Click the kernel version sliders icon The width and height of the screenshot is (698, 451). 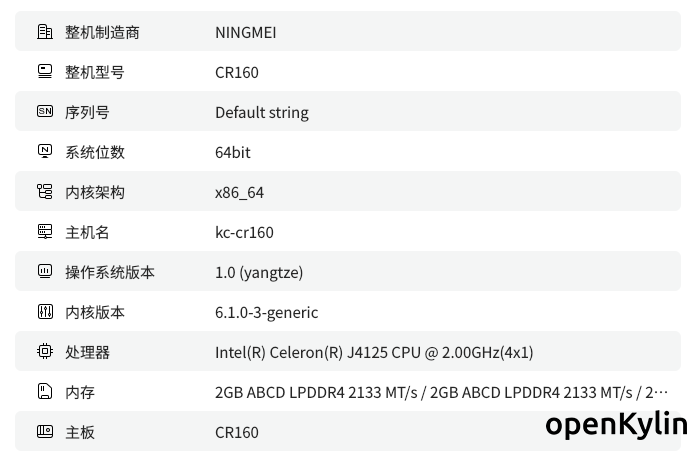pyautogui.click(x=45, y=312)
